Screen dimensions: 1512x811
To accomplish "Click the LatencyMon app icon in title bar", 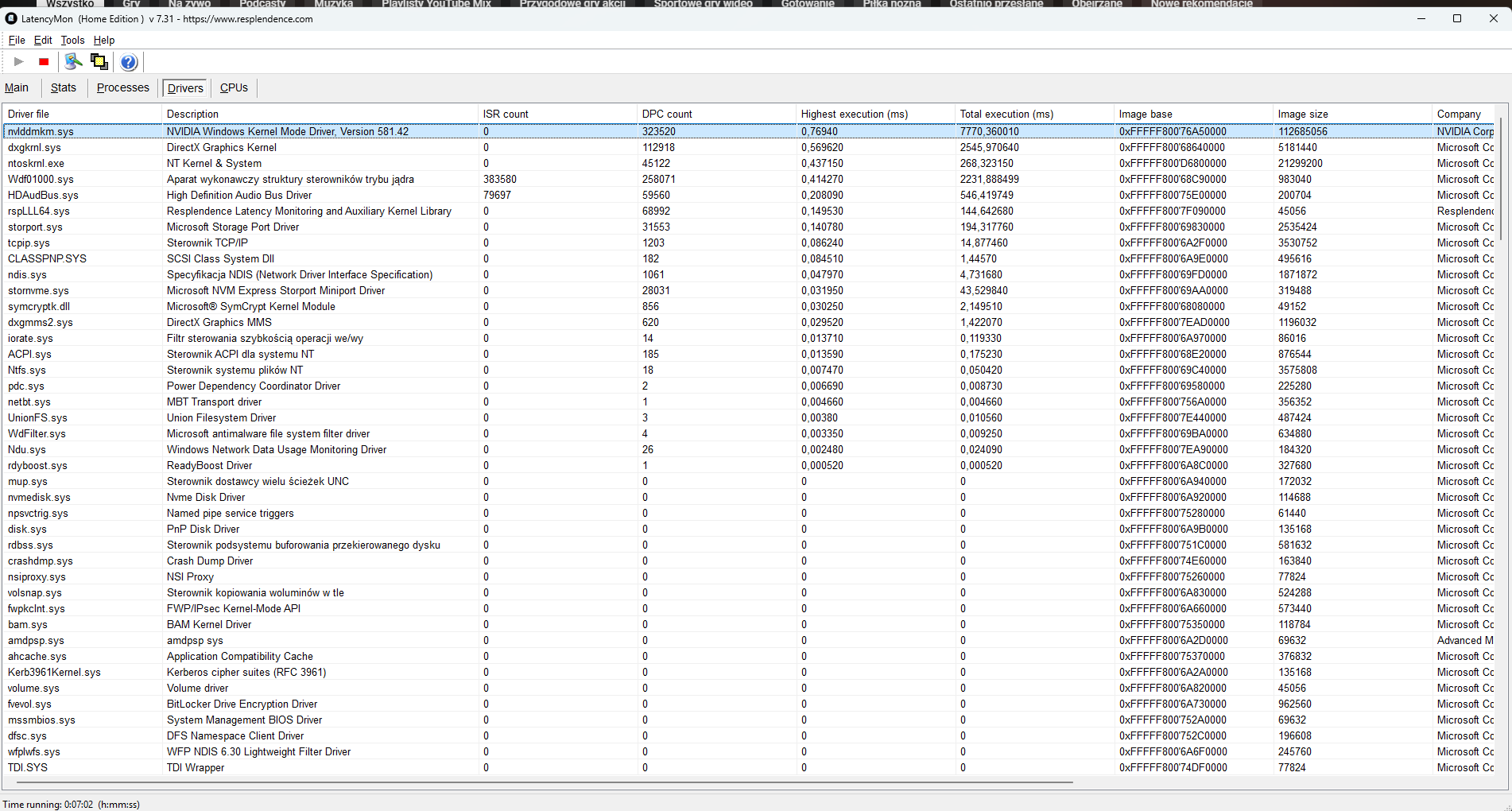I will click(x=11, y=18).
